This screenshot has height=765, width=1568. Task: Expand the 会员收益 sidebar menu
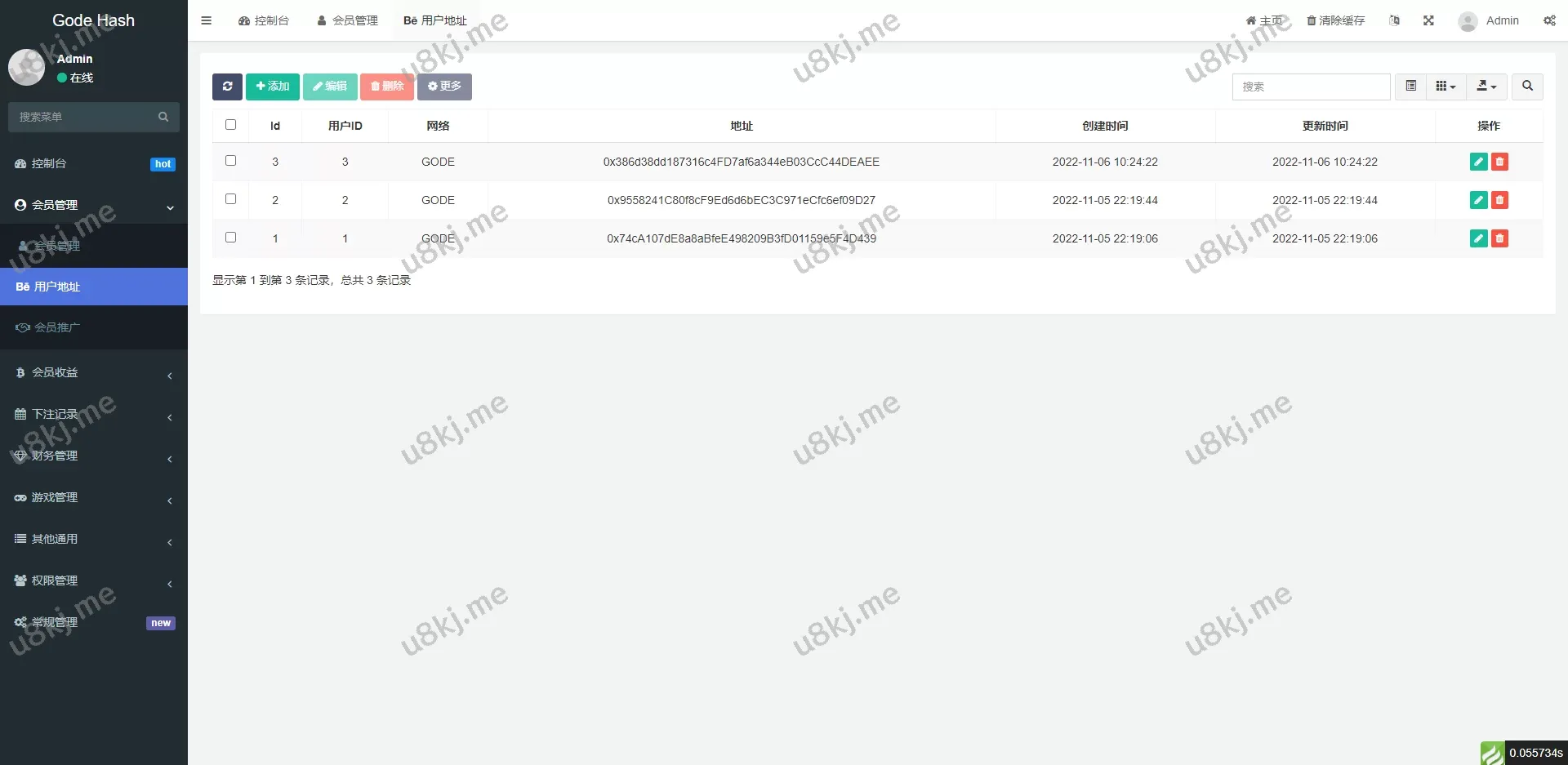click(94, 373)
